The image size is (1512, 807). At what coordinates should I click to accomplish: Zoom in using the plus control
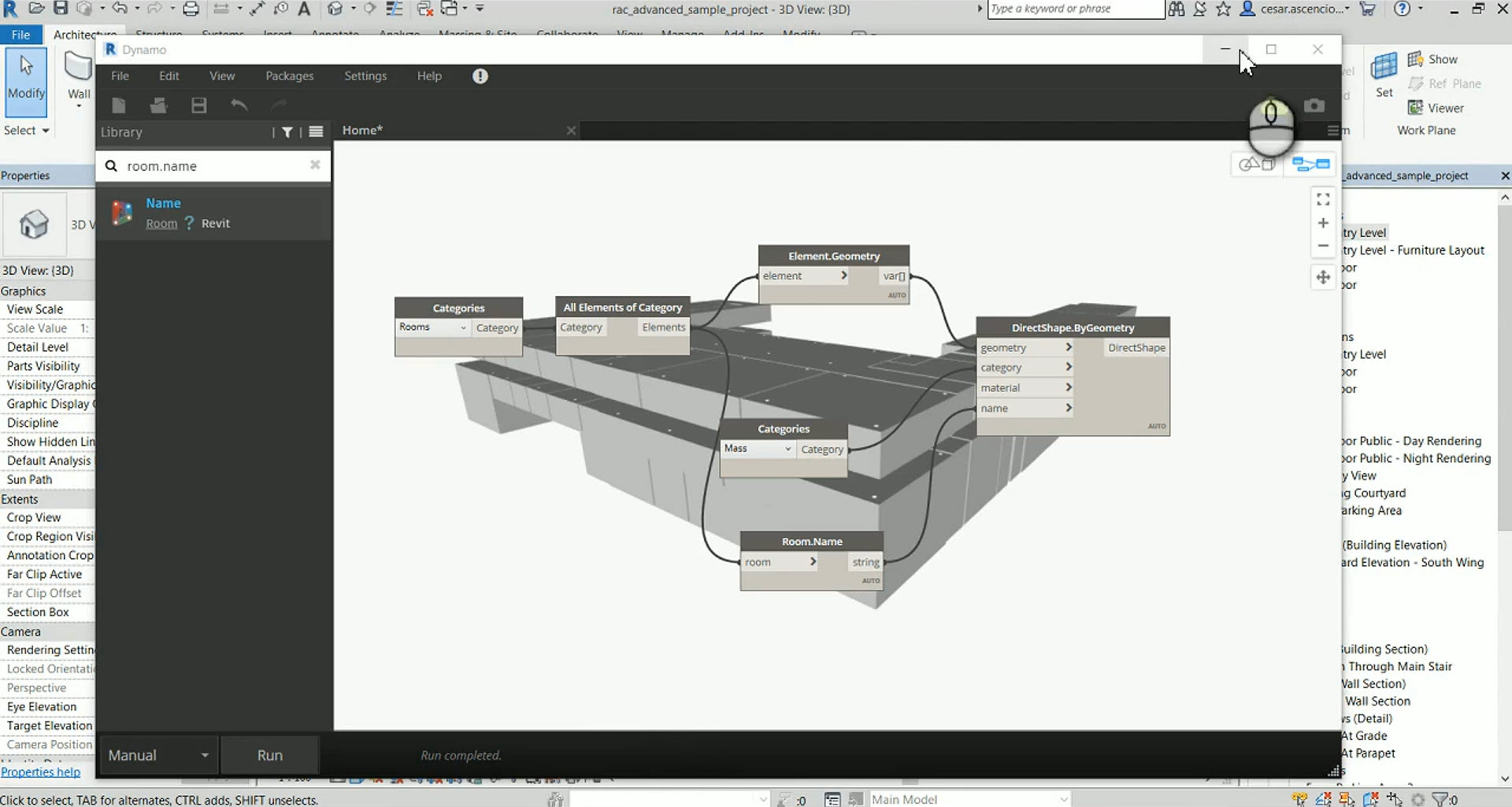pos(1322,223)
